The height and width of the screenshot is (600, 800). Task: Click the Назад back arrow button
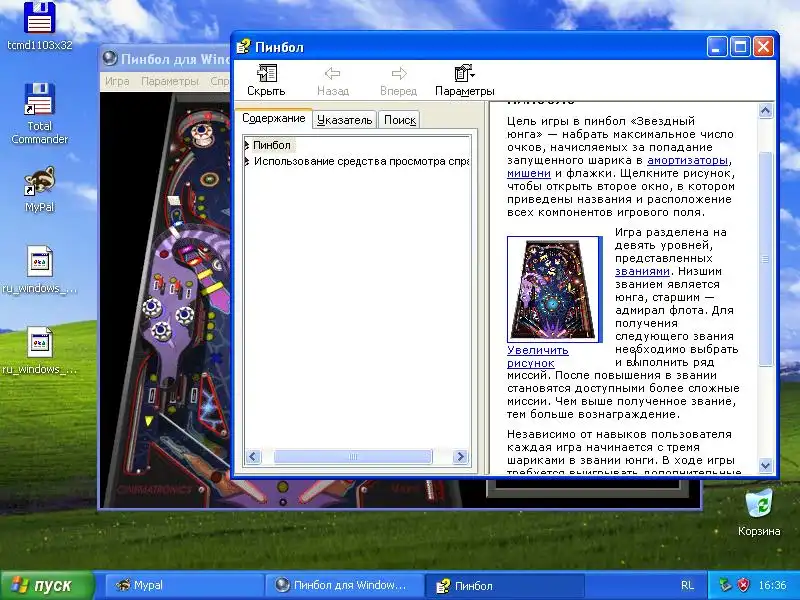pos(333,81)
